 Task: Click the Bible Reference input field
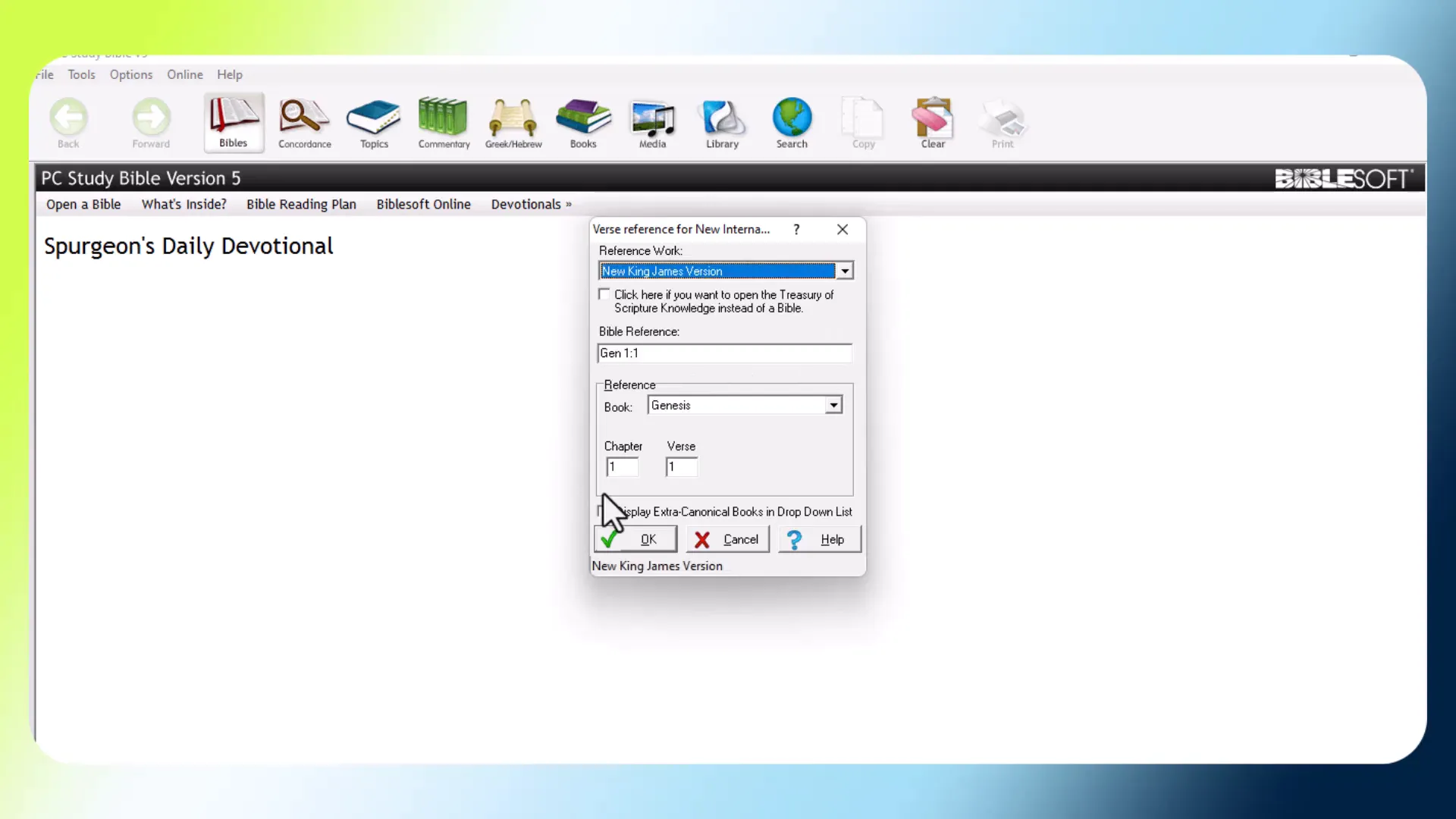pos(725,353)
